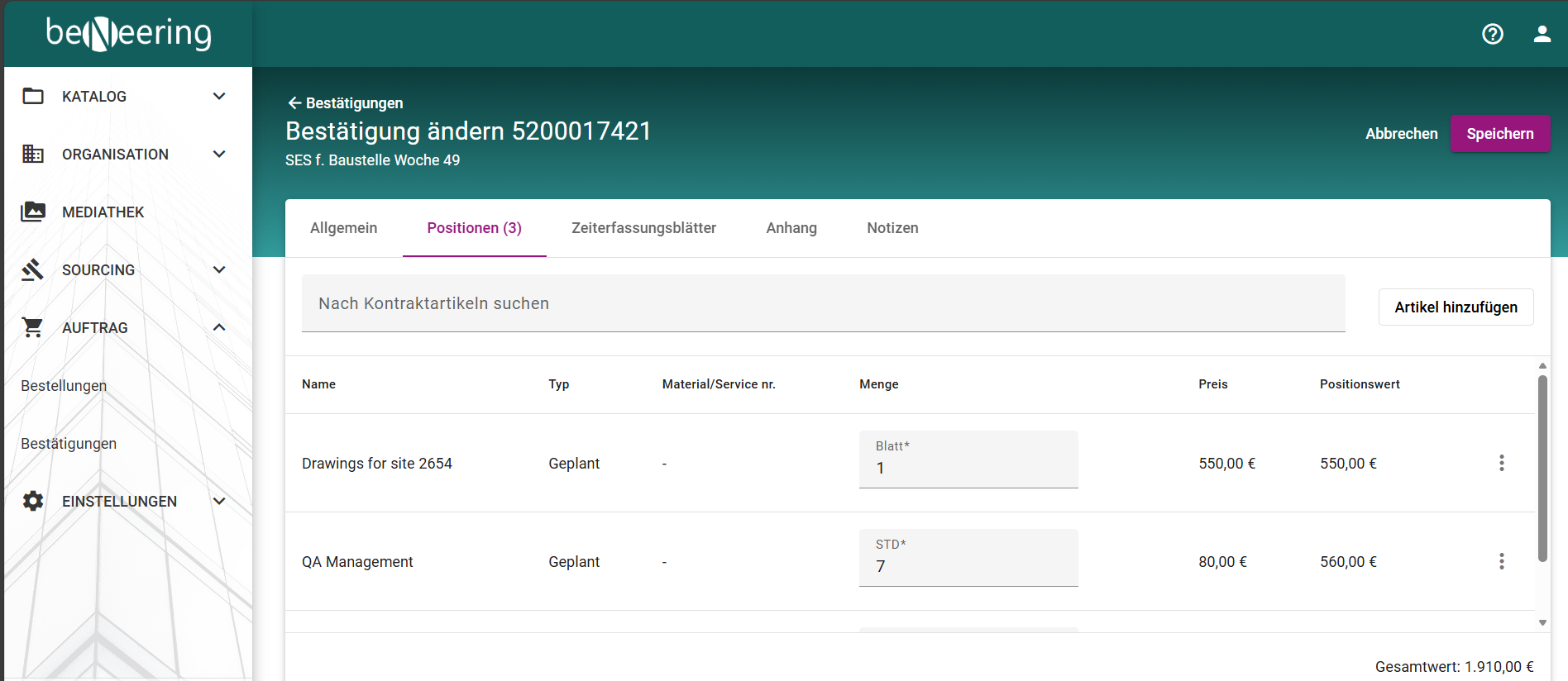Image resolution: width=1568 pixels, height=681 pixels.
Task: Collapse the Auftrag menu chevron
Action: click(219, 328)
